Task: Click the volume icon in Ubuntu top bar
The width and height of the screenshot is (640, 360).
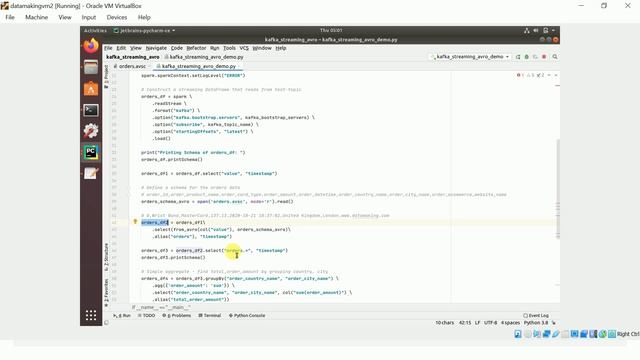Action: coord(536,30)
